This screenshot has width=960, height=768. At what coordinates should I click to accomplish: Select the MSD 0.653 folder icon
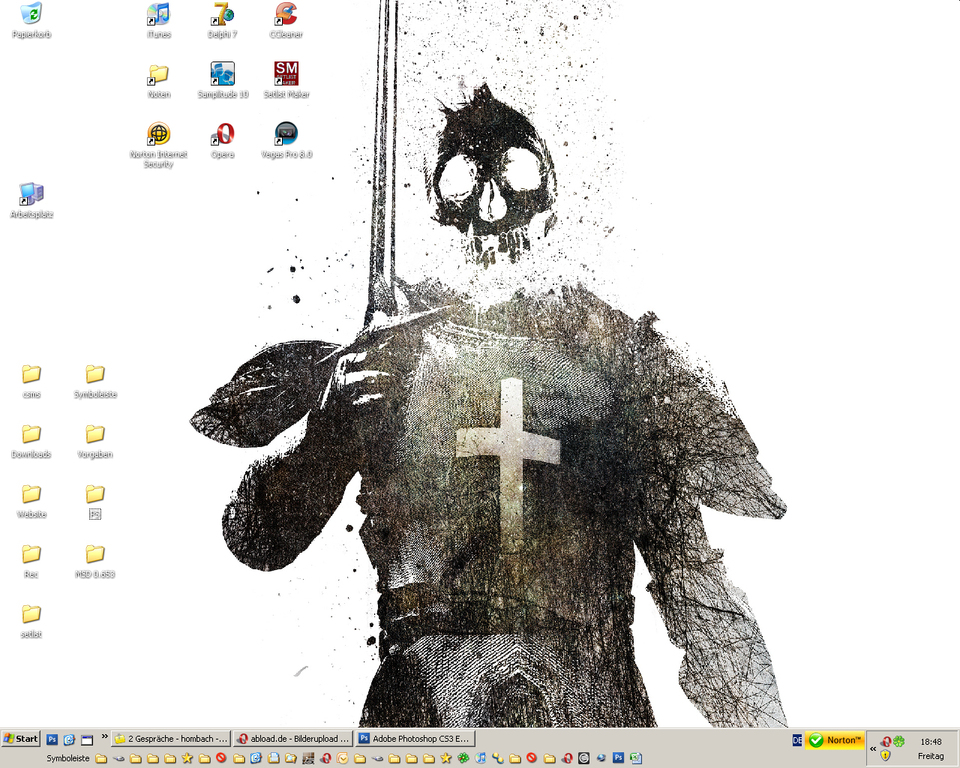(x=95, y=560)
